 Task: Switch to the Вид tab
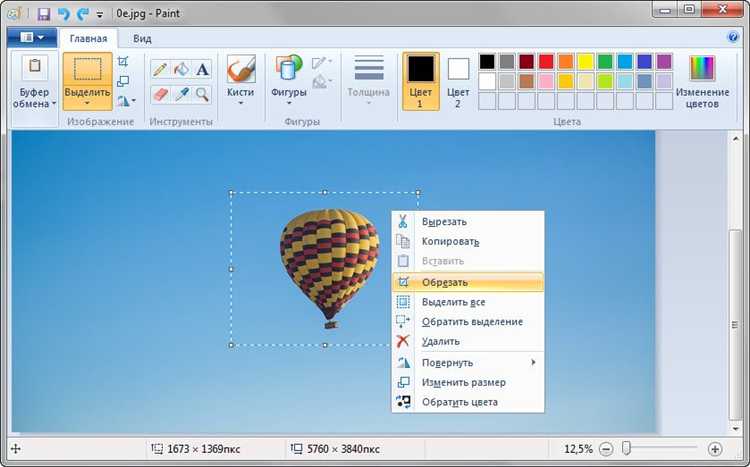(x=142, y=38)
